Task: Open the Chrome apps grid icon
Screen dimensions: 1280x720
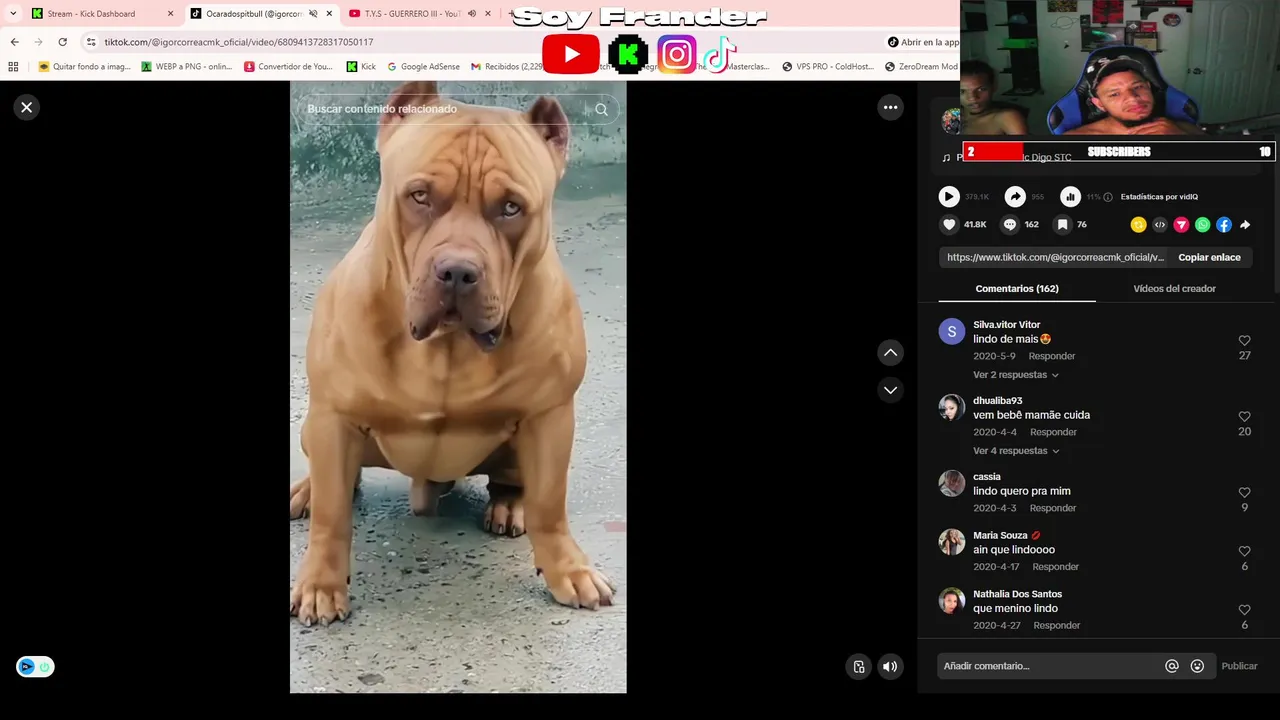Action: coord(13,67)
